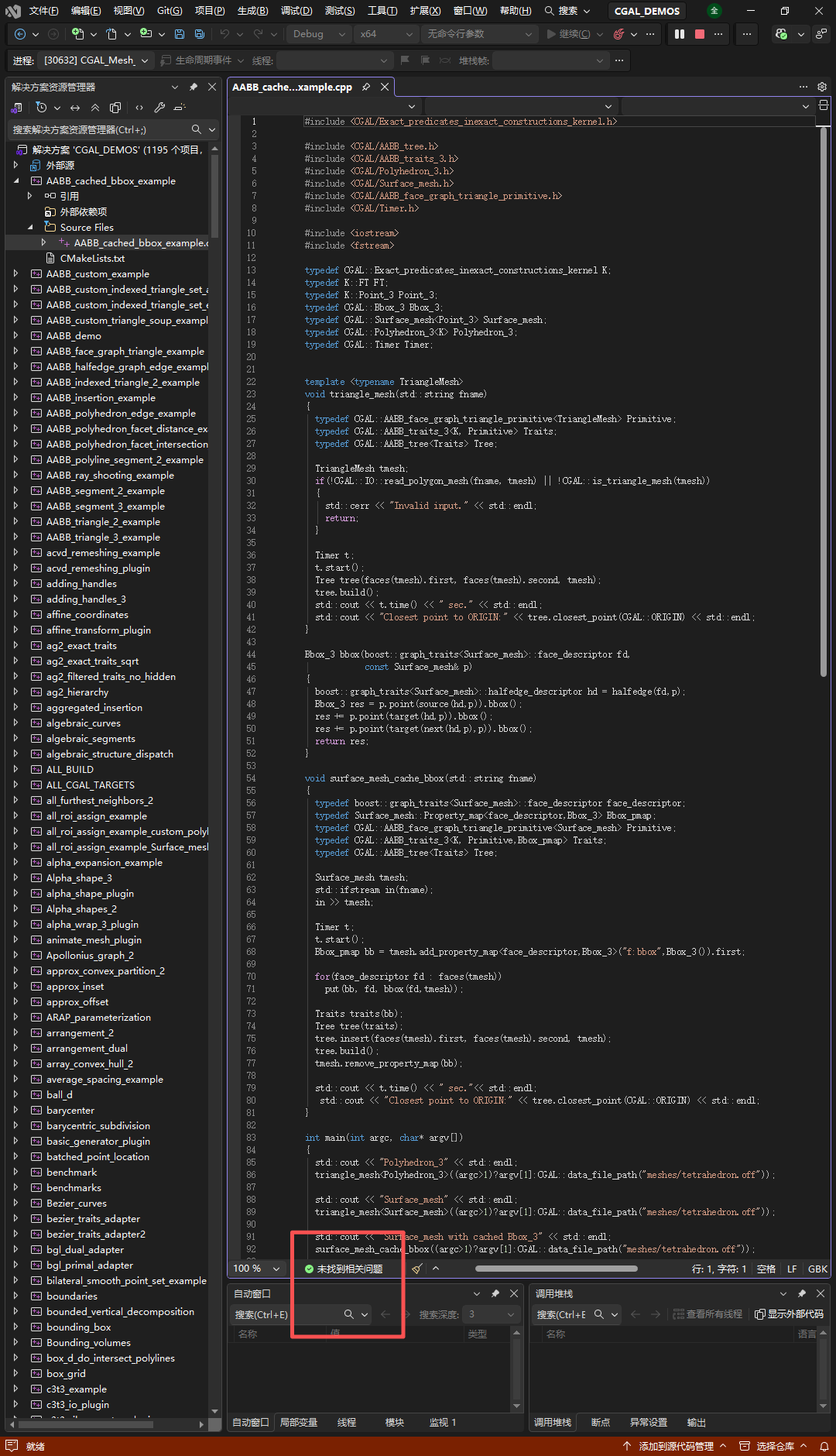Select CMakeLists.txt in Solution Explorer
The height and width of the screenshot is (1456, 836).
point(92,258)
